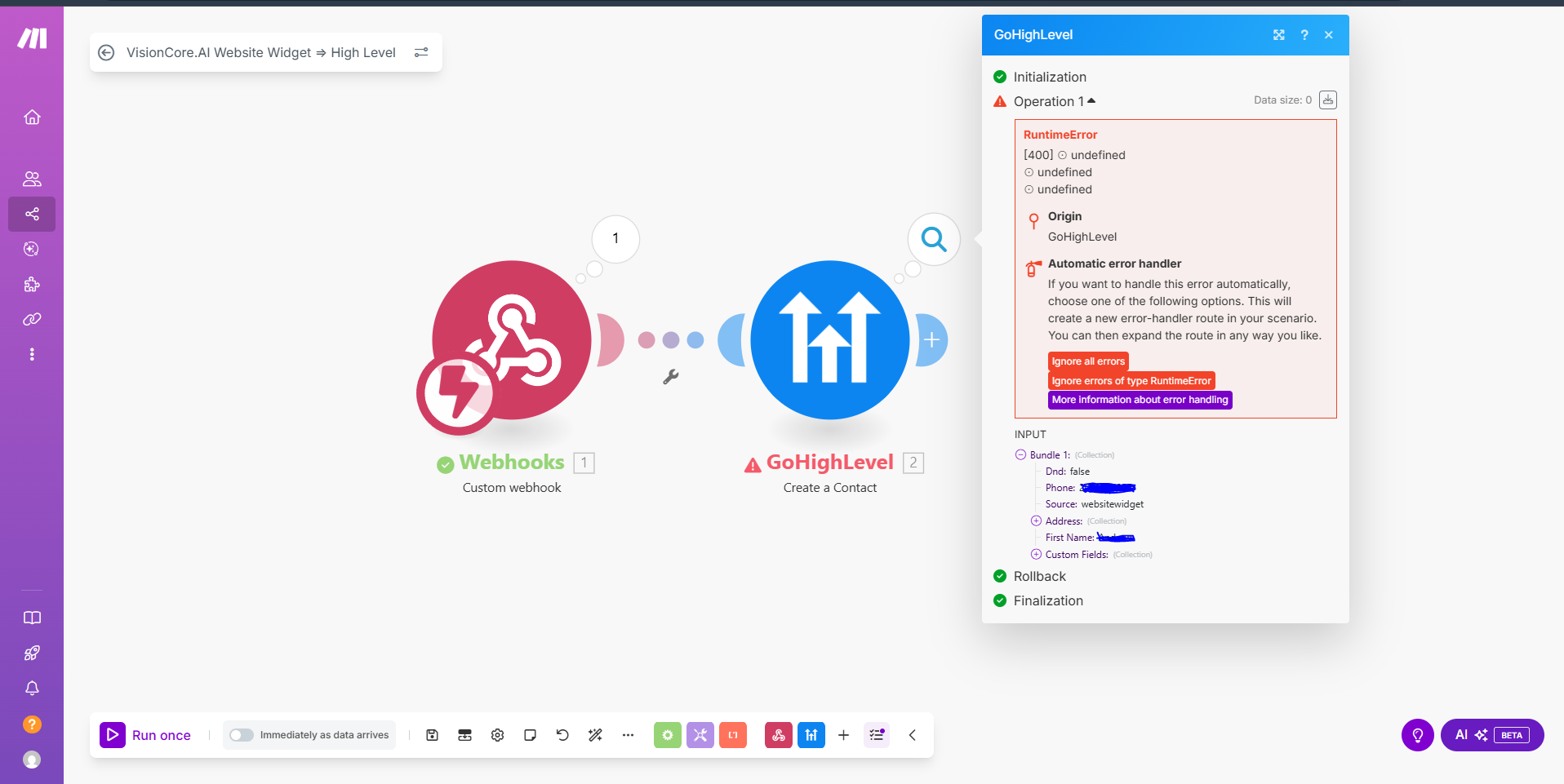Open notifications bell in the sidebar
The width and height of the screenshot is (1564, 784).
click(32, 689)
